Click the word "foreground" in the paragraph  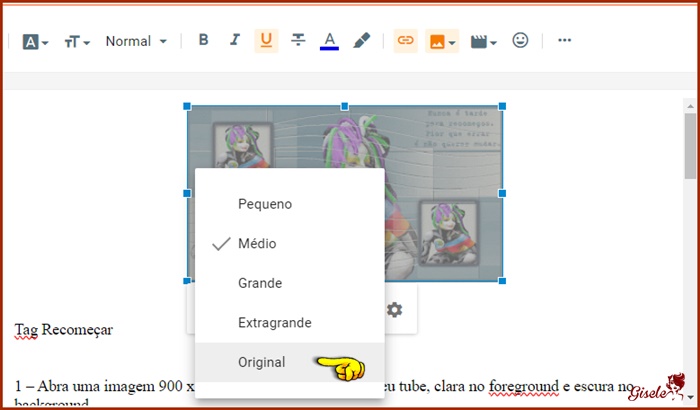coord(523,386)
